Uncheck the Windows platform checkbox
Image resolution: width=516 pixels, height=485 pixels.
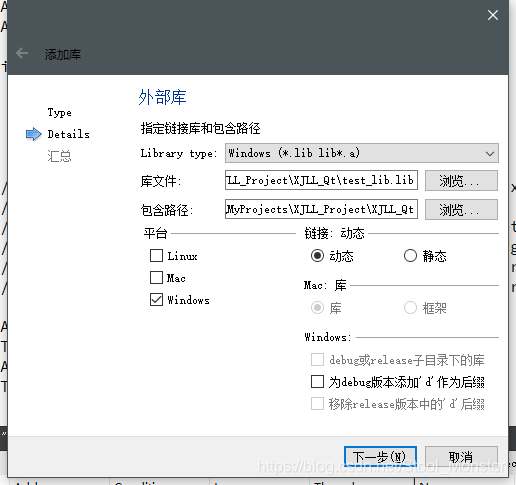(x=156, y=299)
